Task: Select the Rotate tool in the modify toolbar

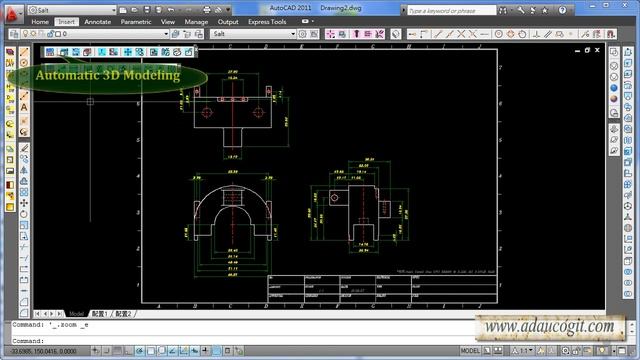Action: (x=24, y=214)
